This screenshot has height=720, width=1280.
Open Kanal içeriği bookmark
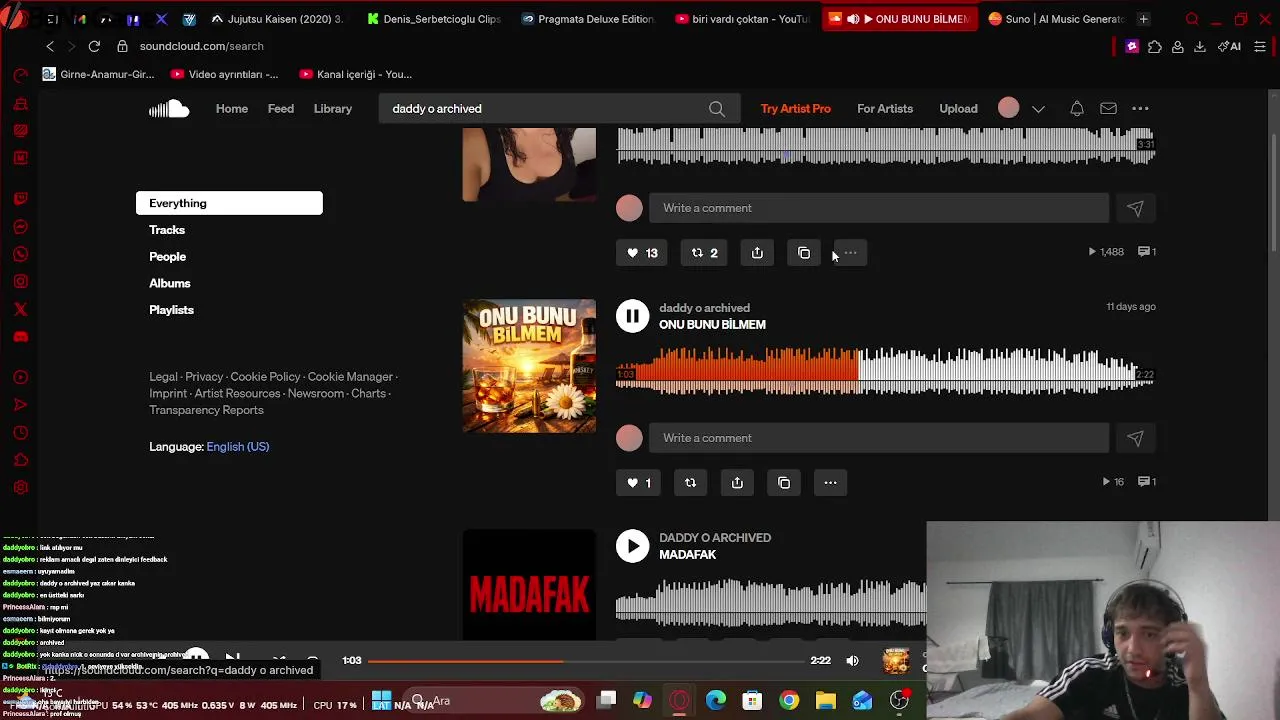[x=355, y=74]
